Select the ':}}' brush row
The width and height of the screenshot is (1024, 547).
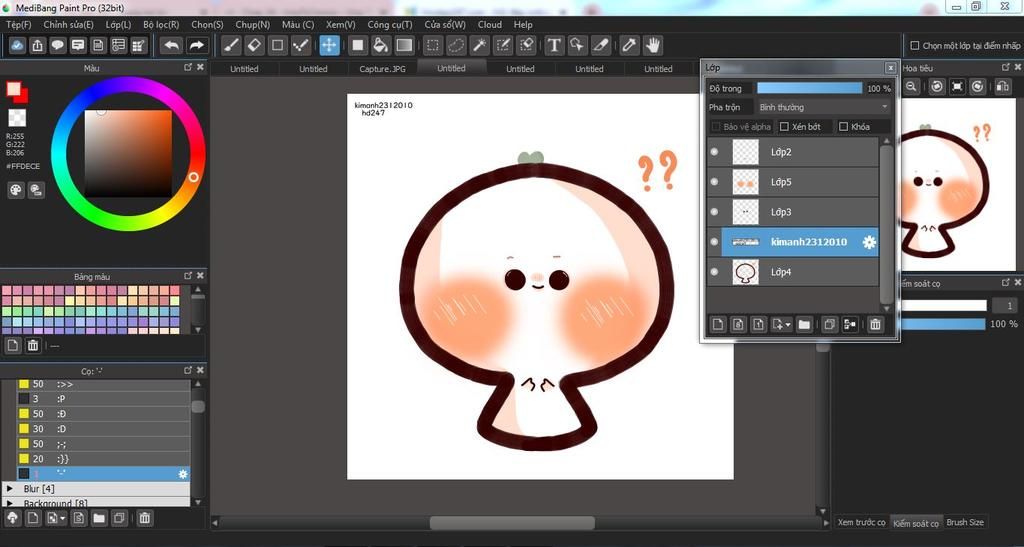click(103, 458)
